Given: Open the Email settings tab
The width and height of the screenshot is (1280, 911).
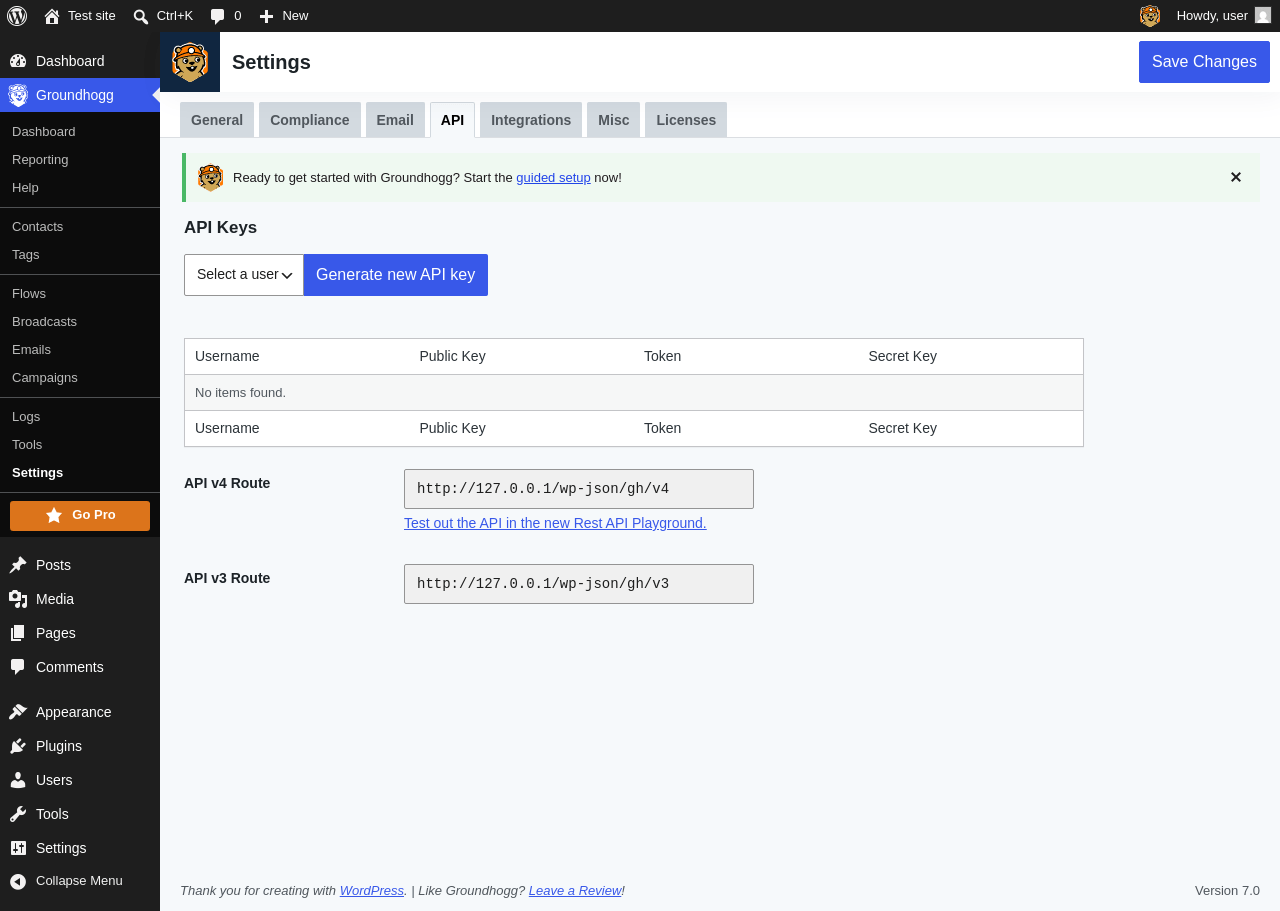Looking at the screenshot, I should tap(395, 120).
